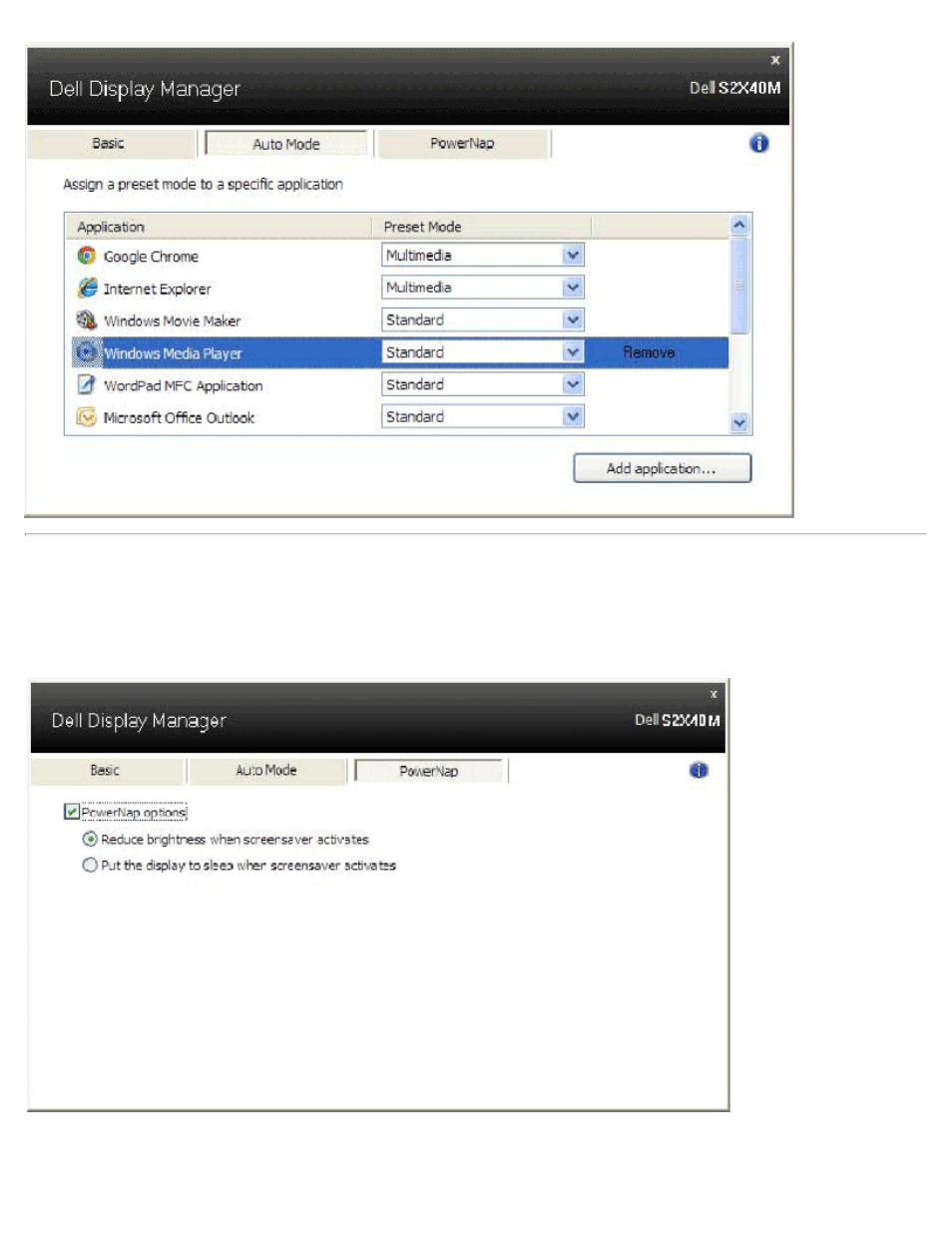This screenshot has width=952, height=1233.
Task: Select PowerNap tab in lower window
Action: pos(429,771)
